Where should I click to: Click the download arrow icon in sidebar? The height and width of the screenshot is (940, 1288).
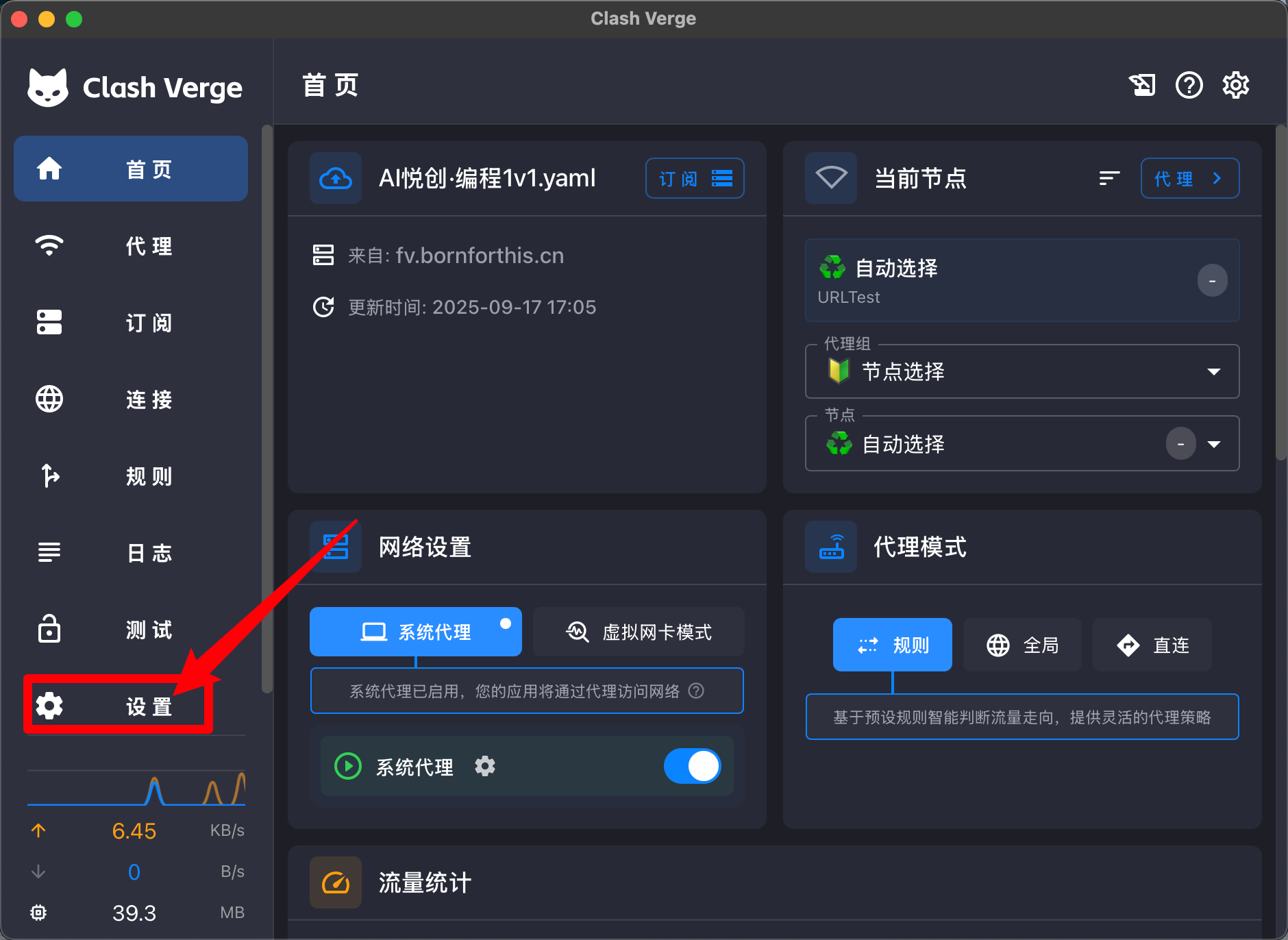[38, 871]
